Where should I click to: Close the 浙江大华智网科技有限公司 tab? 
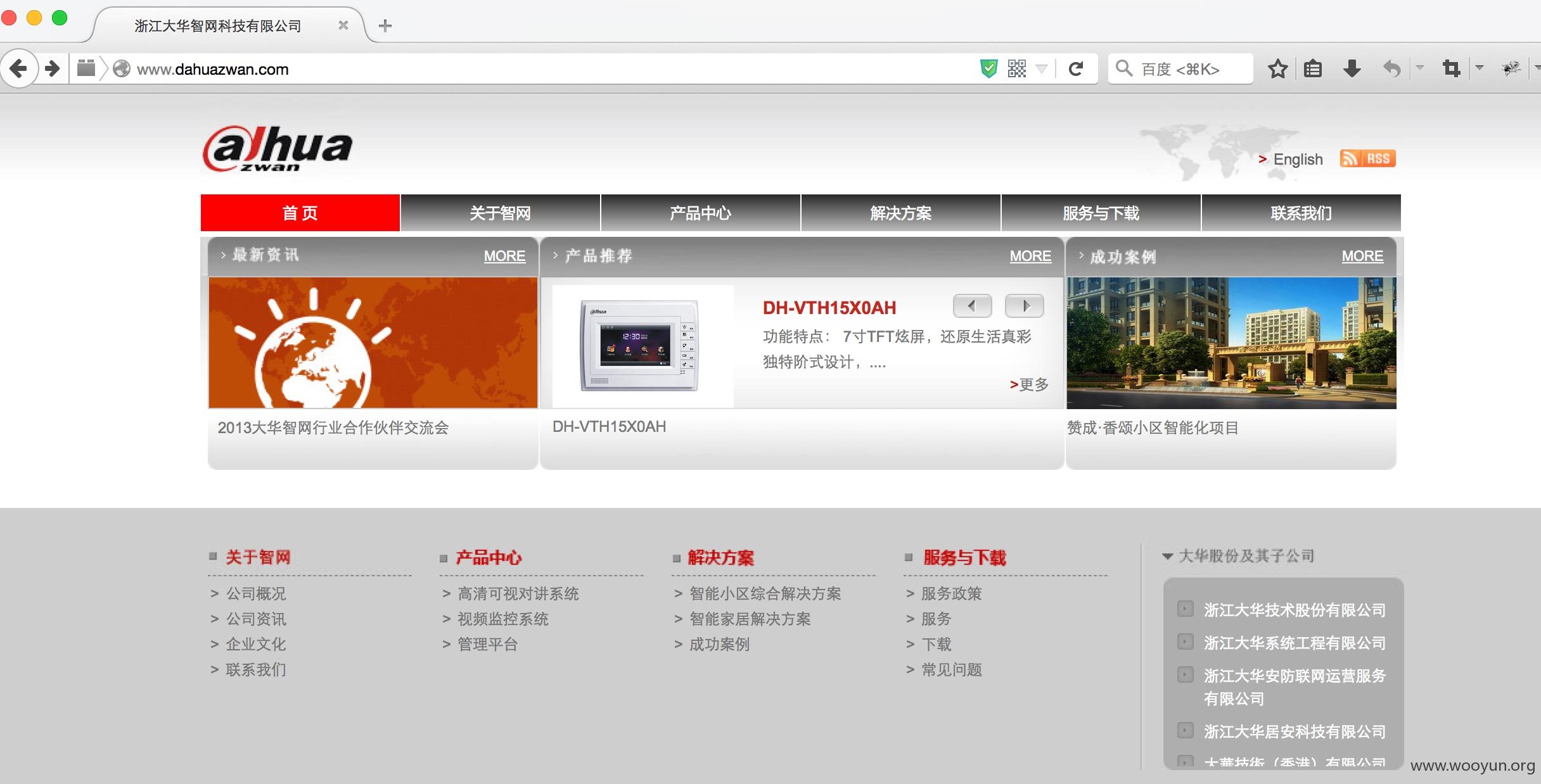[x=343, y=25]
